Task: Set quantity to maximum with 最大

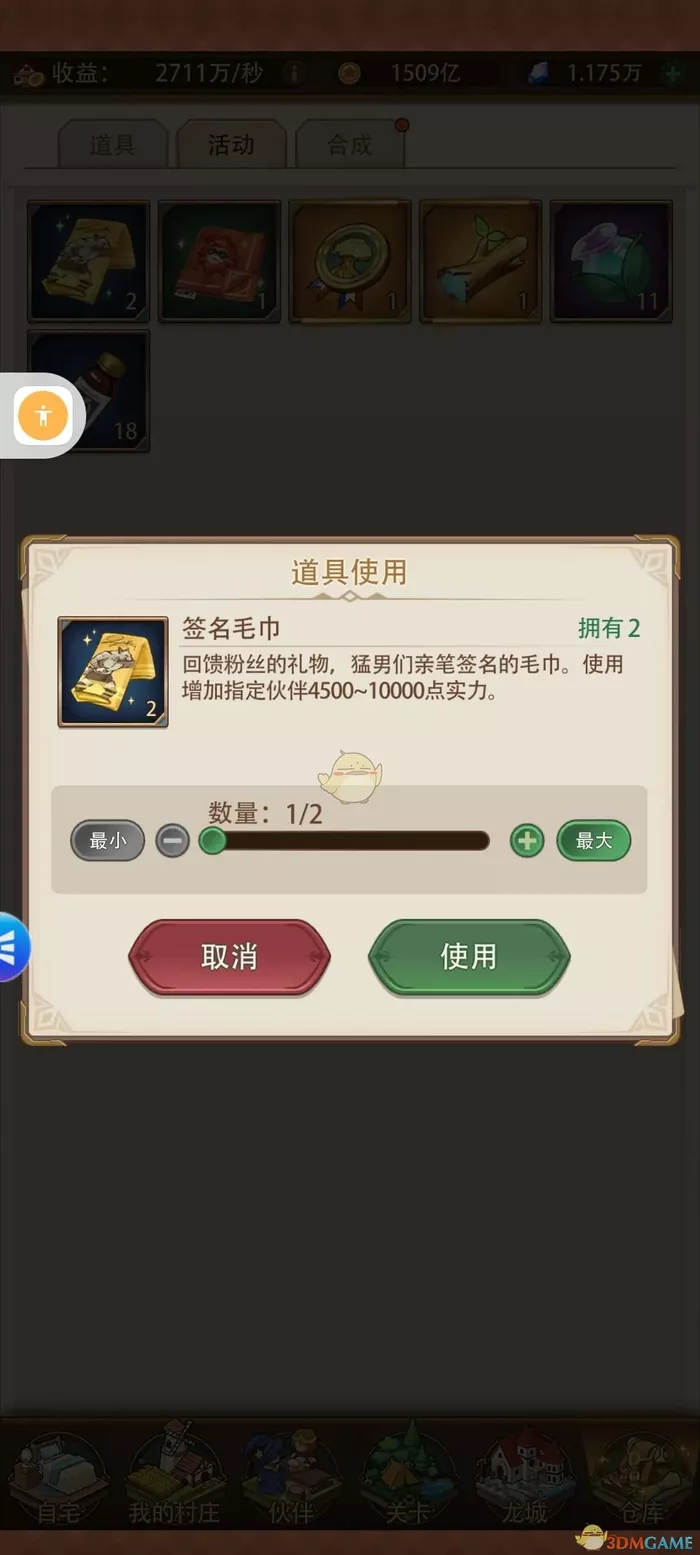Action: click(x=594, y=841)
